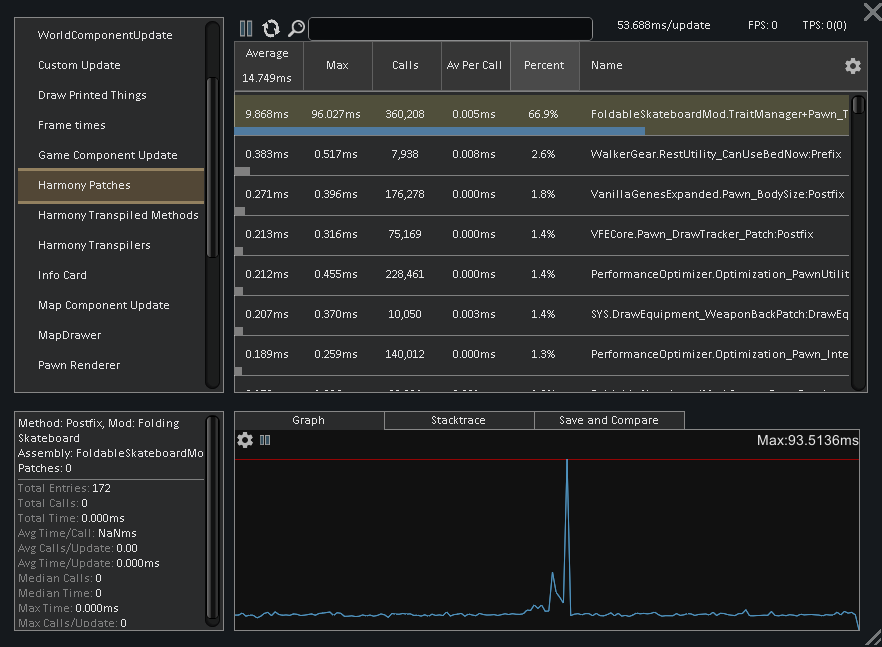This screenshot has height=647, width=882.
Task: Click the 14.749ms average total text
Action: click(x=267, y=78)
